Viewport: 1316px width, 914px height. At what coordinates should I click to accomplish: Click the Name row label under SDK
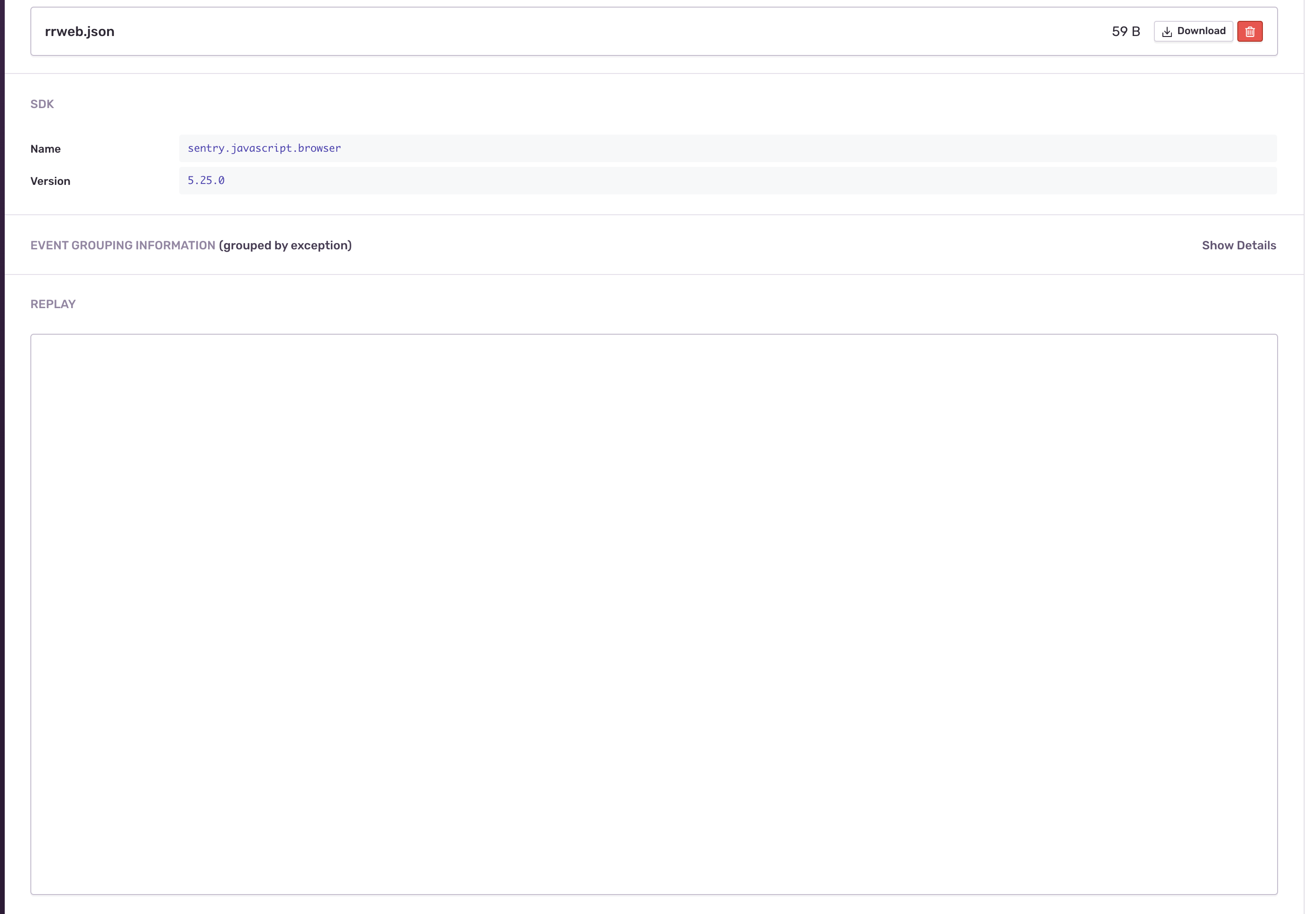coord(45,148)
